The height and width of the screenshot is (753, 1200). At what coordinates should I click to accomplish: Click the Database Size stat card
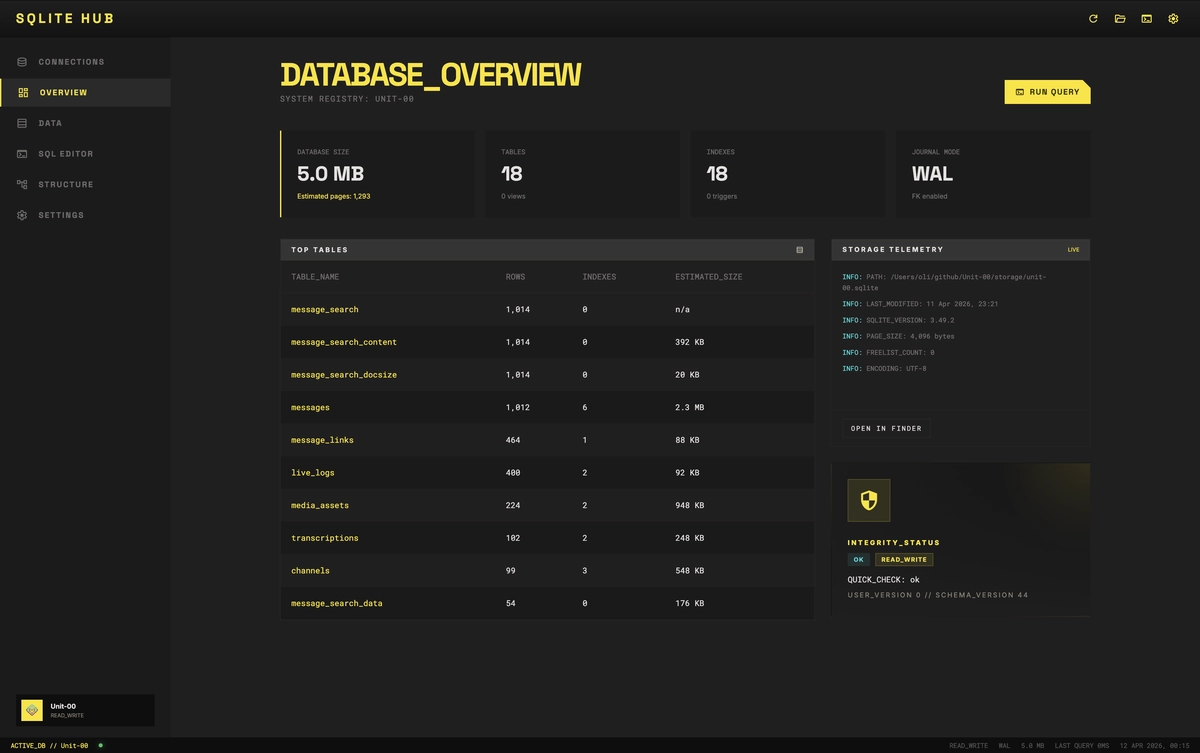tap(378, 174)
